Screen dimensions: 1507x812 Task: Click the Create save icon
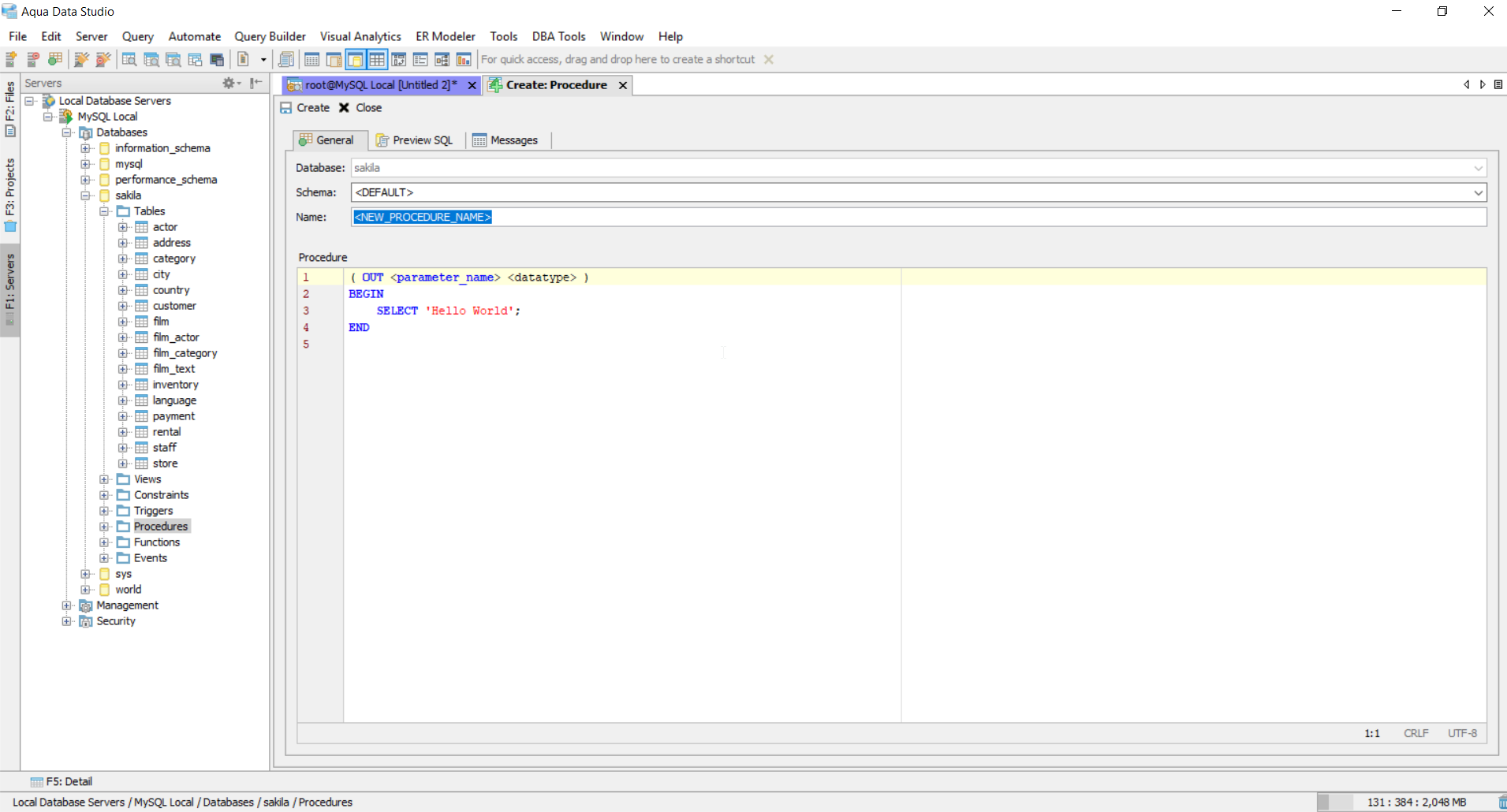286,108
